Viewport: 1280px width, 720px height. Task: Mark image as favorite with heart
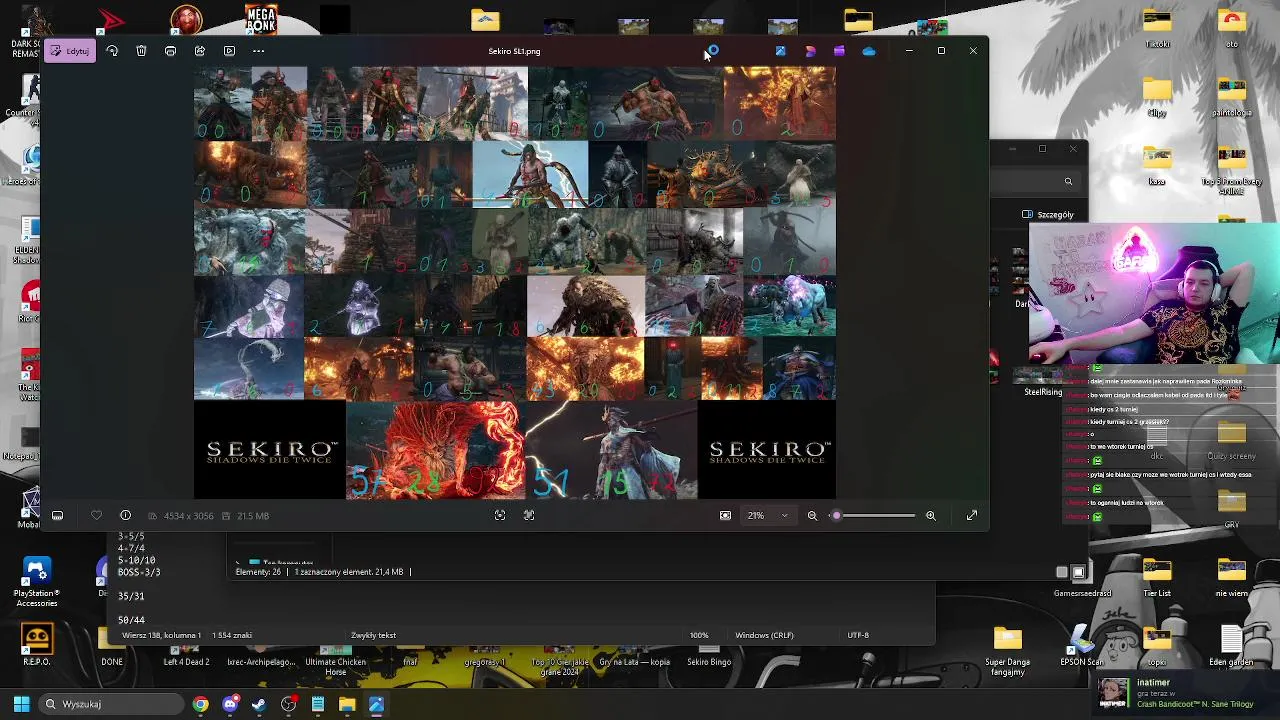pyautogui.click(x=96, y=516)
